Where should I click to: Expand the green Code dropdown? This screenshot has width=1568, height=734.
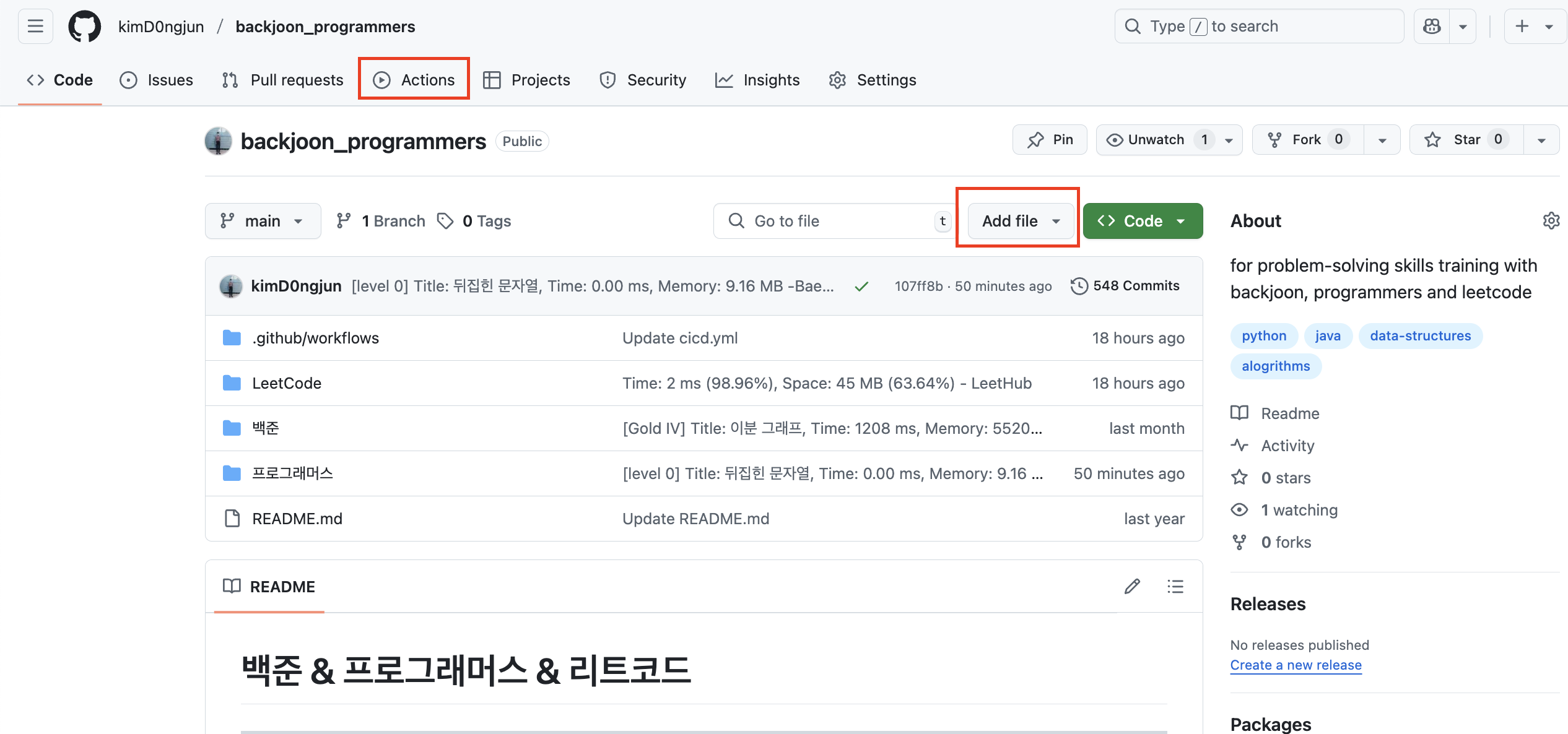pos(1143,221)
